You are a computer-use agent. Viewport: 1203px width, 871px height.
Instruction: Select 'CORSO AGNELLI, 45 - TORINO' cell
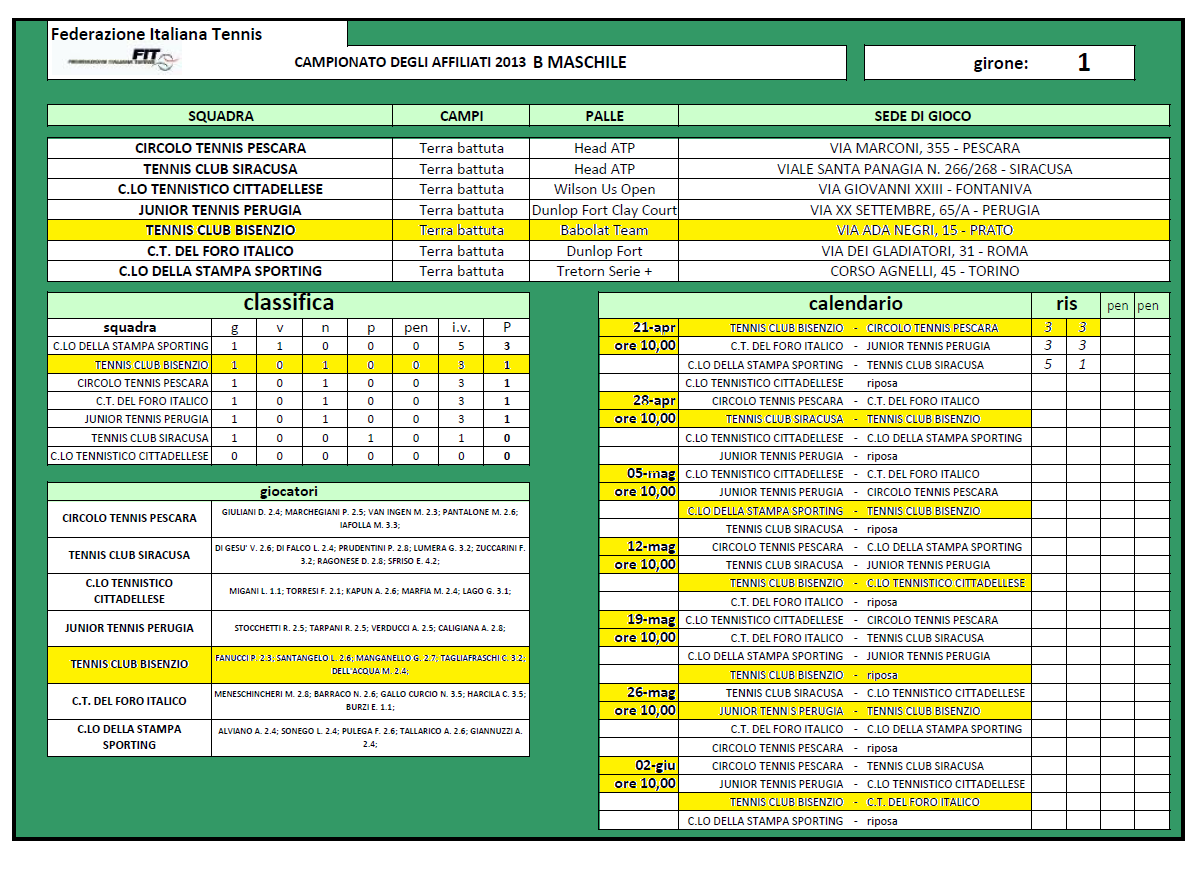pyautogui.click(x=924, y=271)
